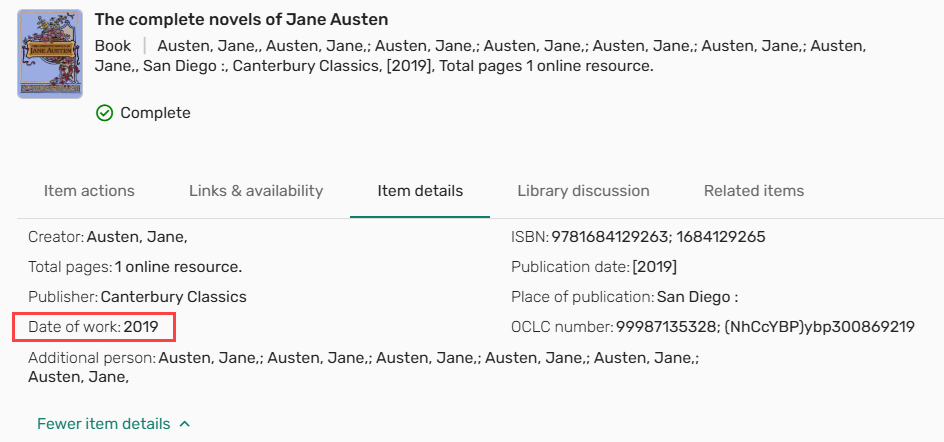Collapse details using the chevron arrow icon

[185, 424]
